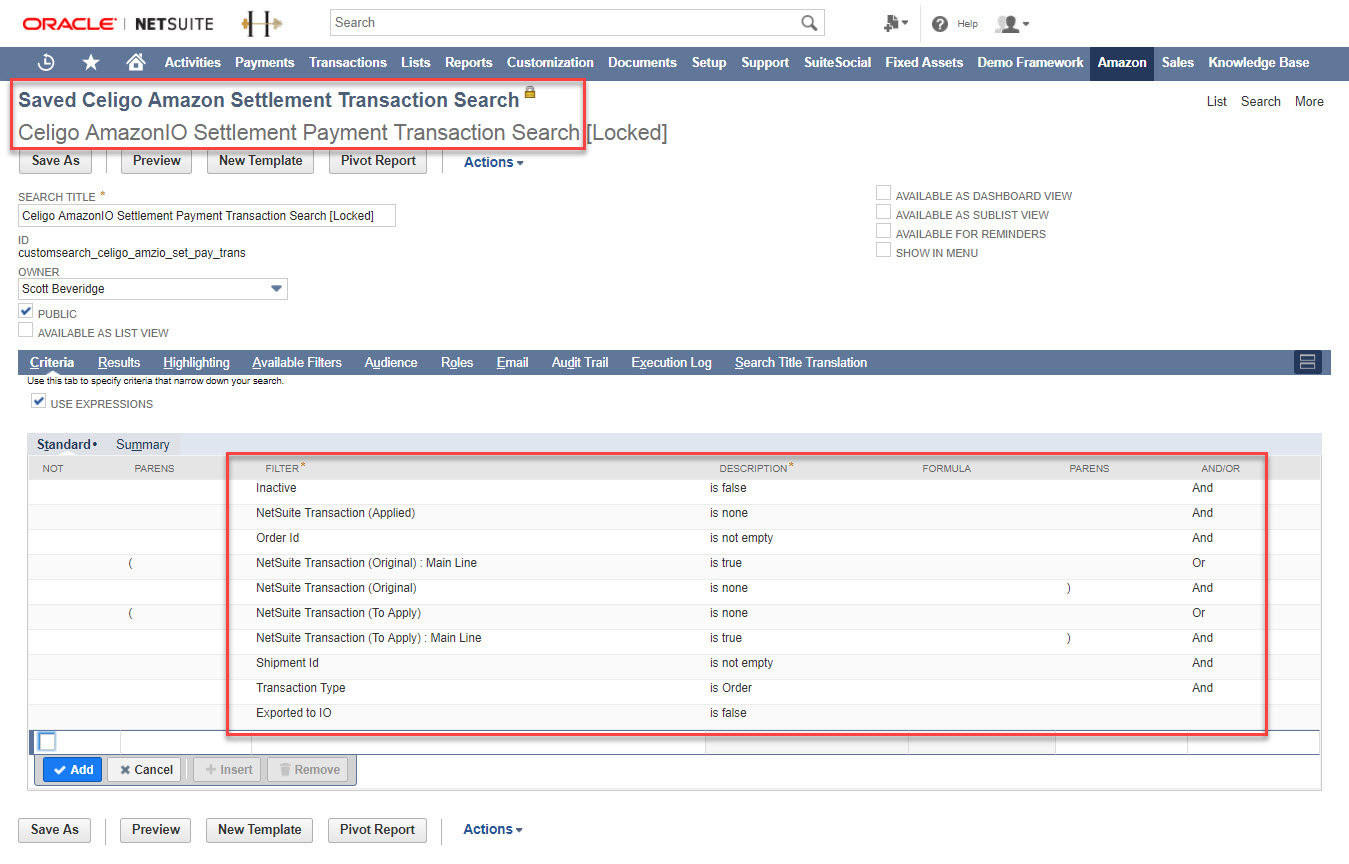The image size is (1349, 864).
Task: Open the Demo Framework menu
Action: [x=1030, y=62]
